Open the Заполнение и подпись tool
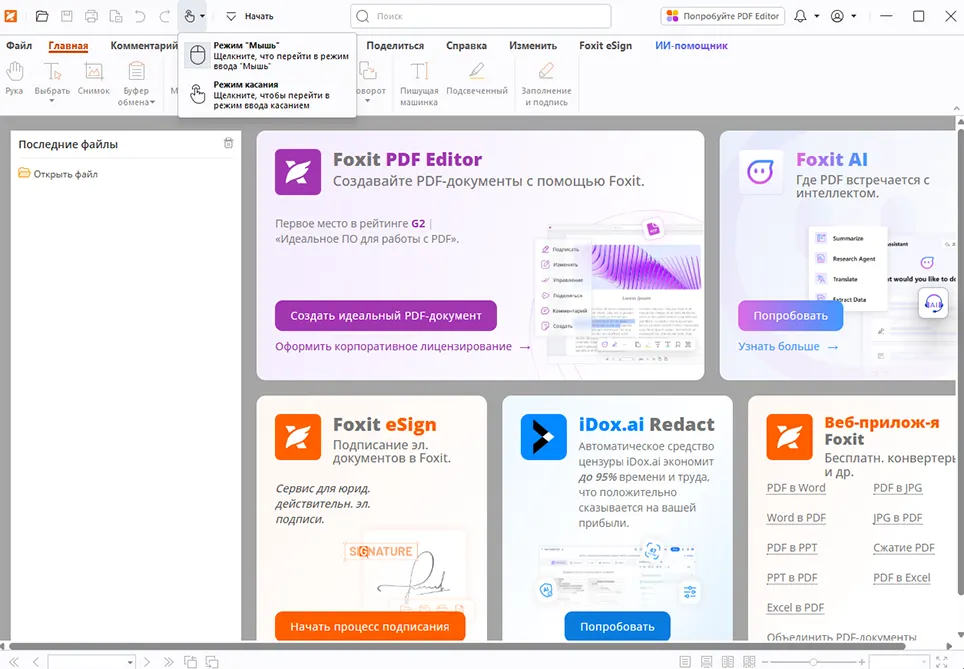Image resolution: width=964 pixels, height=669 pixels. [545, 78]
